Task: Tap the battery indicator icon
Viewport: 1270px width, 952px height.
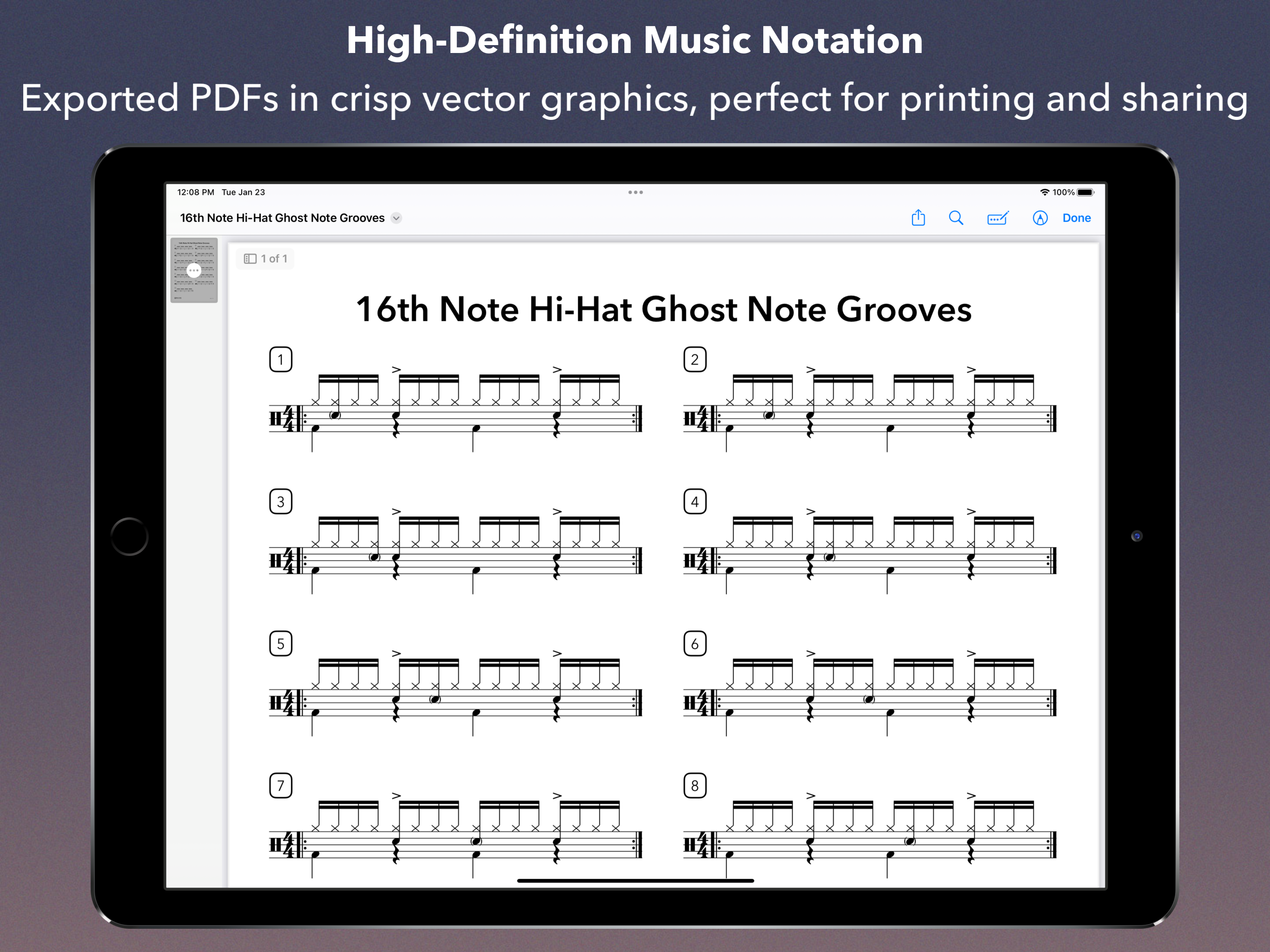Action: (1085, 192)
